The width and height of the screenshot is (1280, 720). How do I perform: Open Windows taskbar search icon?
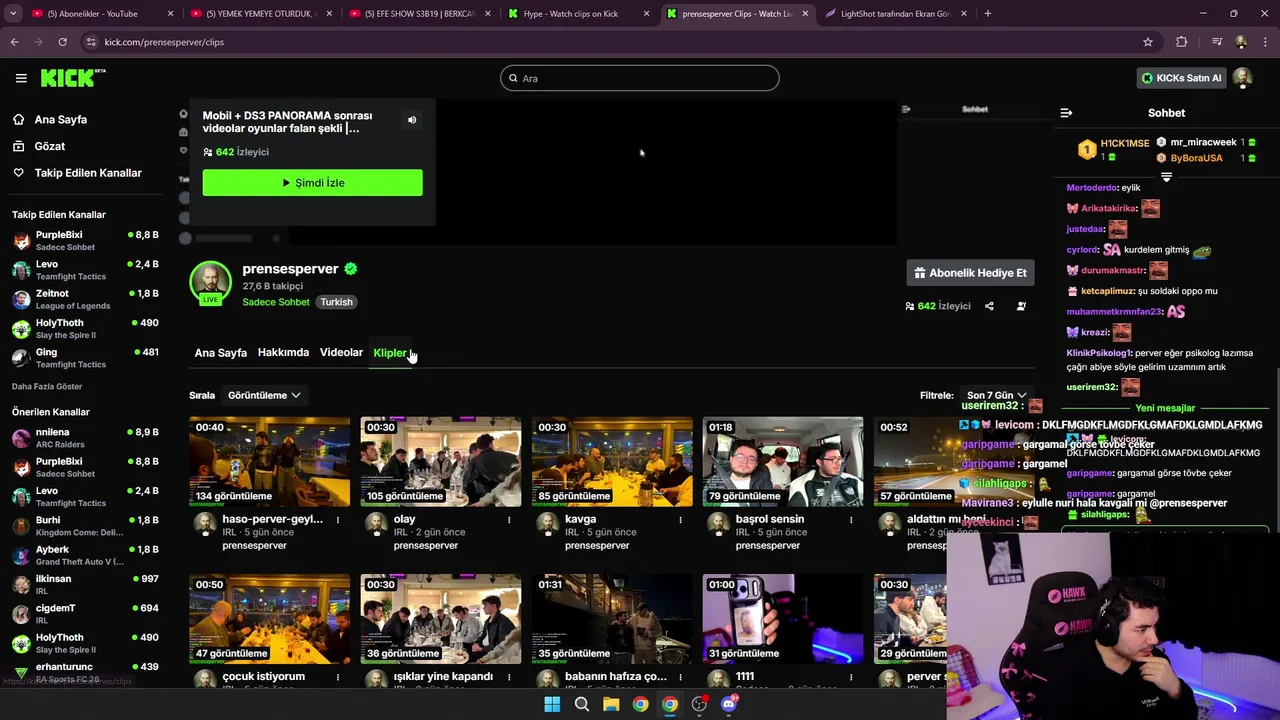point(582,704)
